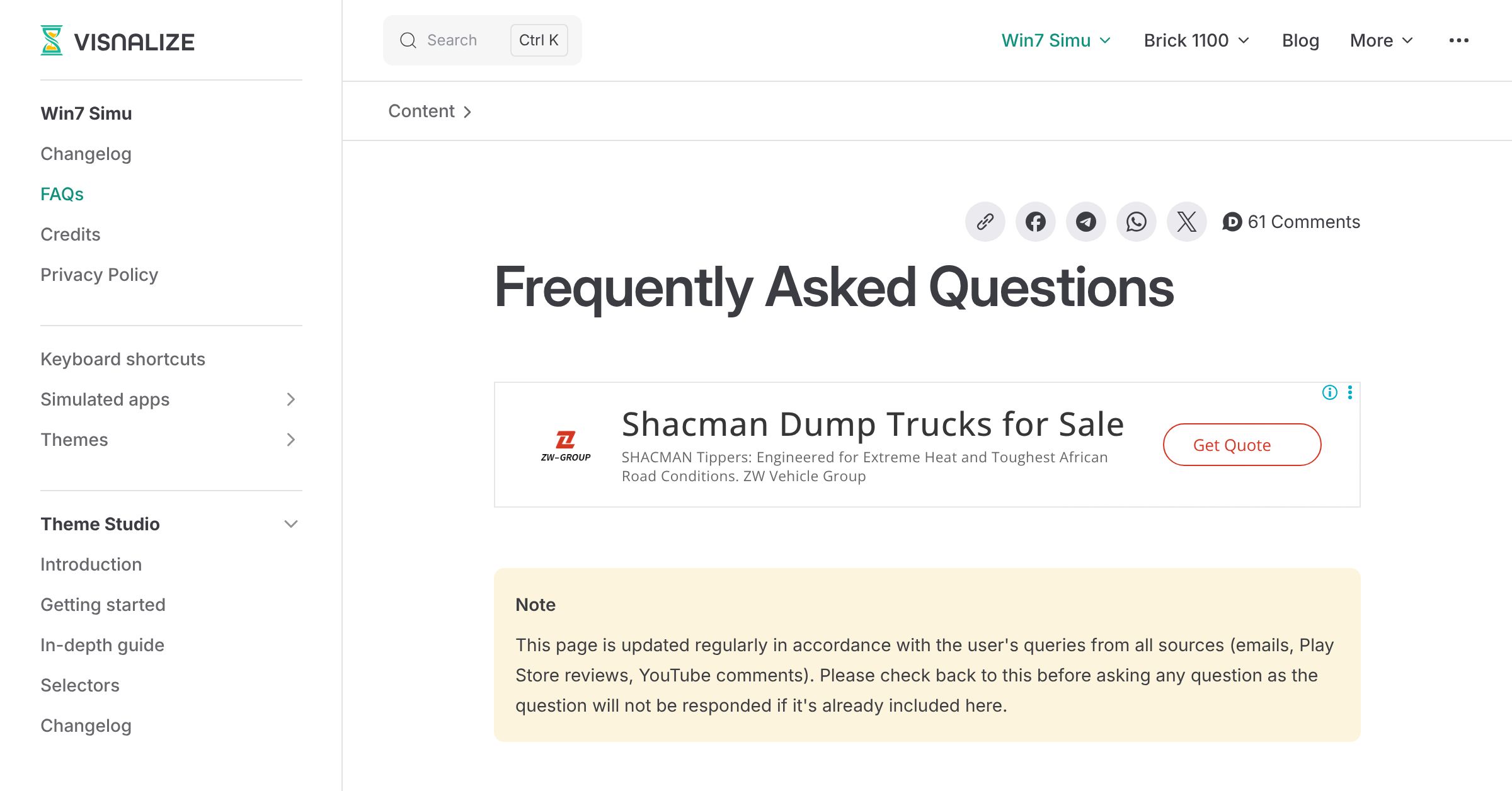The width and height of the screenshot is (1512, 791).
Task: Click the Note heading in callout
Action: pos(535,605)
